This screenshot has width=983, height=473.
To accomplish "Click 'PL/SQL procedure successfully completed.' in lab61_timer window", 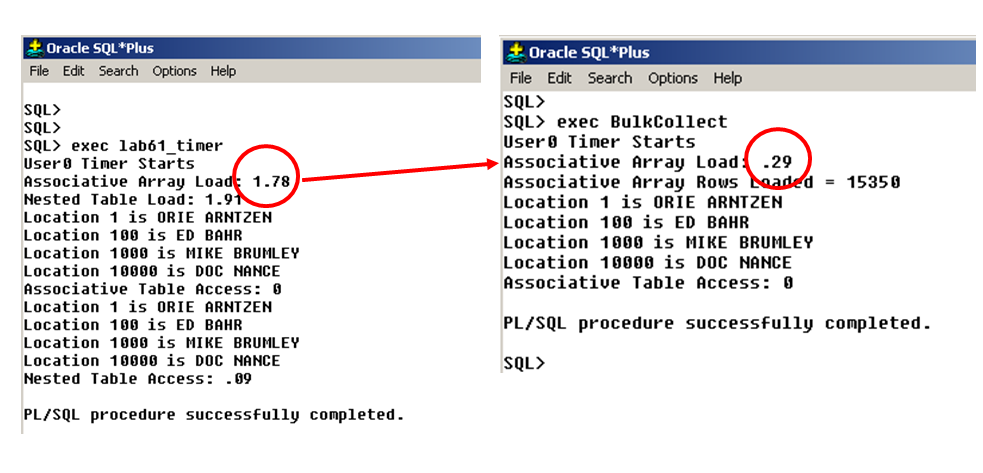I will pos(214,415).
